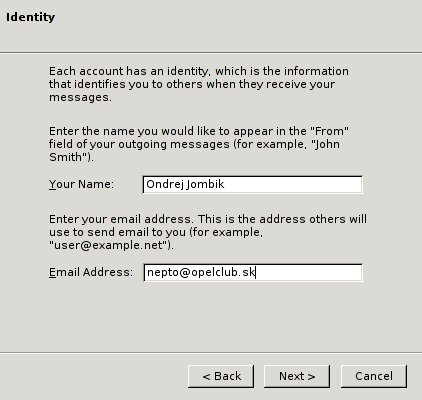
Task: Click the "Each account has an identity" paragraph
Action: point(199,84)
